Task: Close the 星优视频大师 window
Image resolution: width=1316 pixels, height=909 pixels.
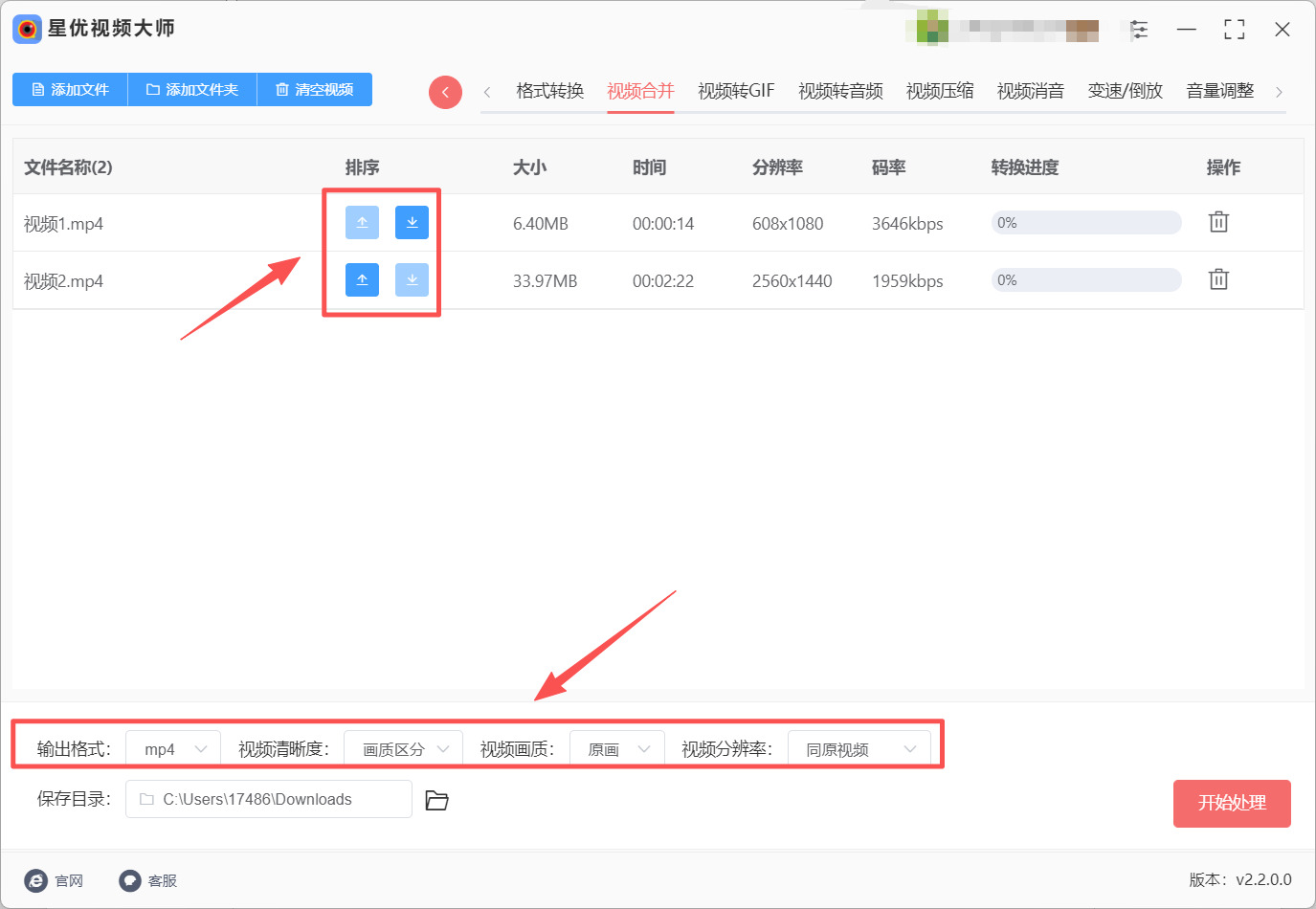Action: point(1283,30)
